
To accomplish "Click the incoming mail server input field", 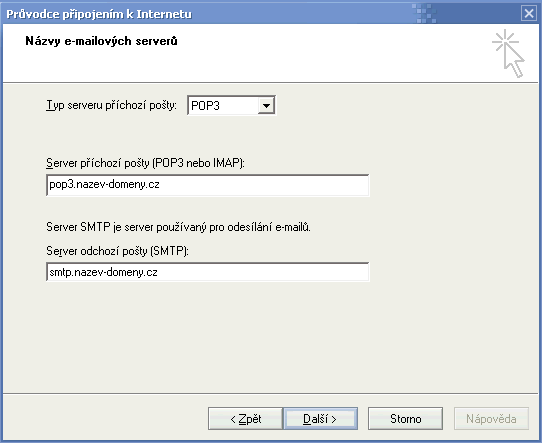I will coord(208,185).
